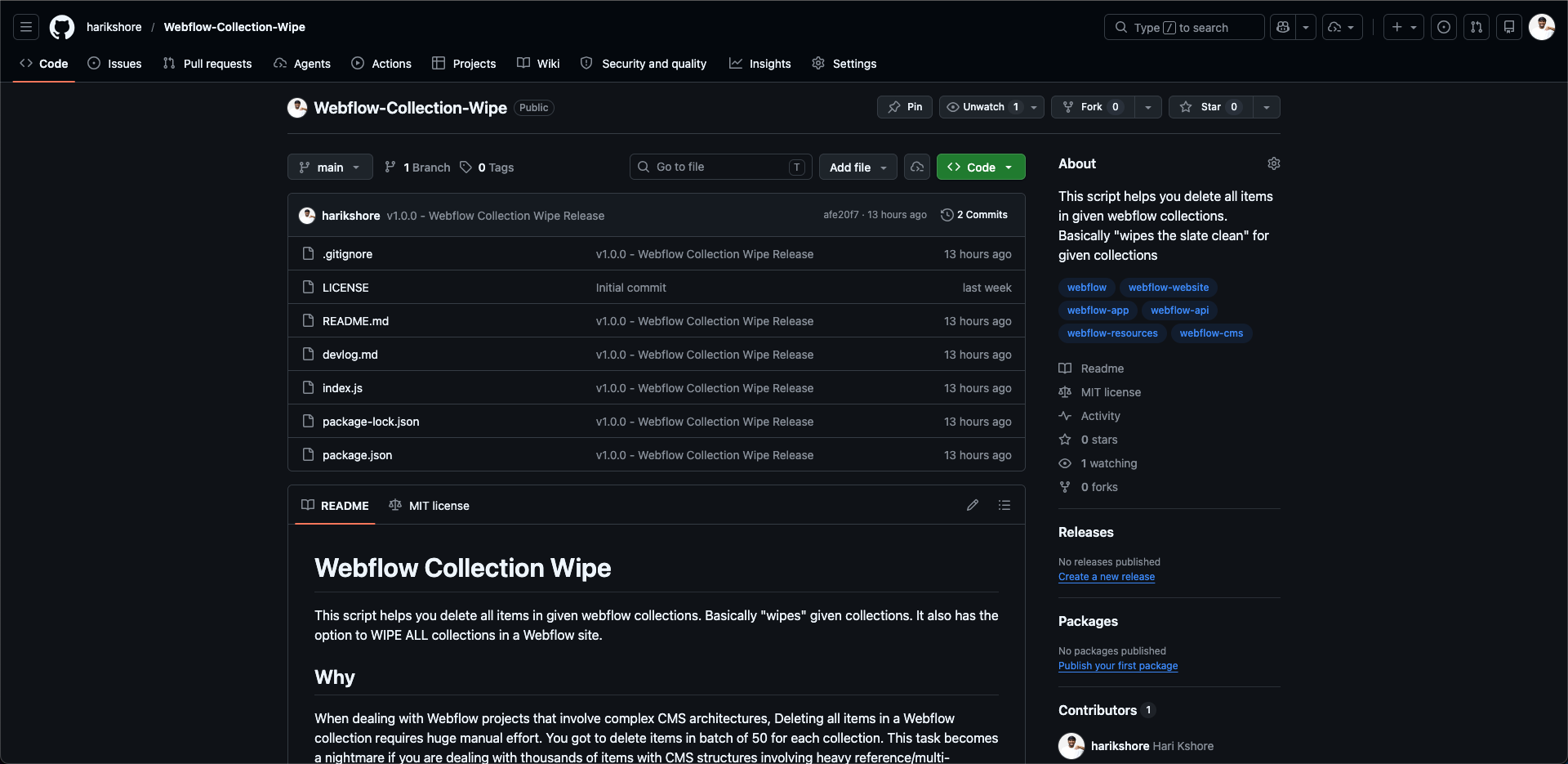Open README outline list icon
The image size is (1568, 764).
coord(1004,505)
